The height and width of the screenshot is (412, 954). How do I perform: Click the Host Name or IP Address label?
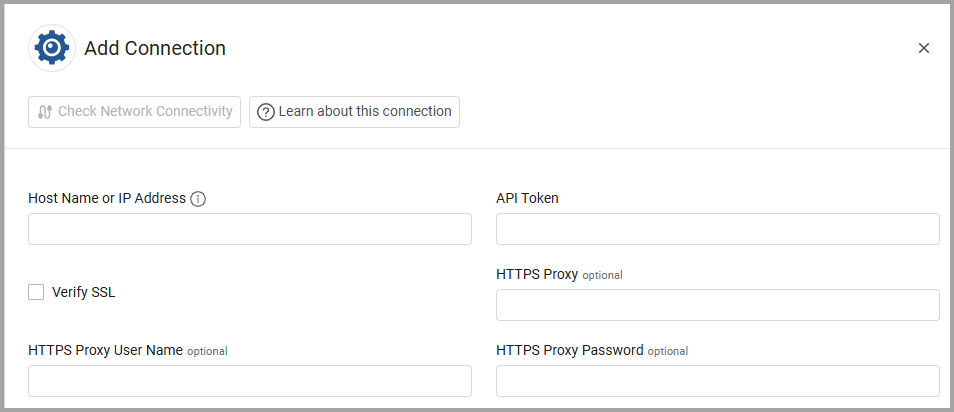coord(107,198)
